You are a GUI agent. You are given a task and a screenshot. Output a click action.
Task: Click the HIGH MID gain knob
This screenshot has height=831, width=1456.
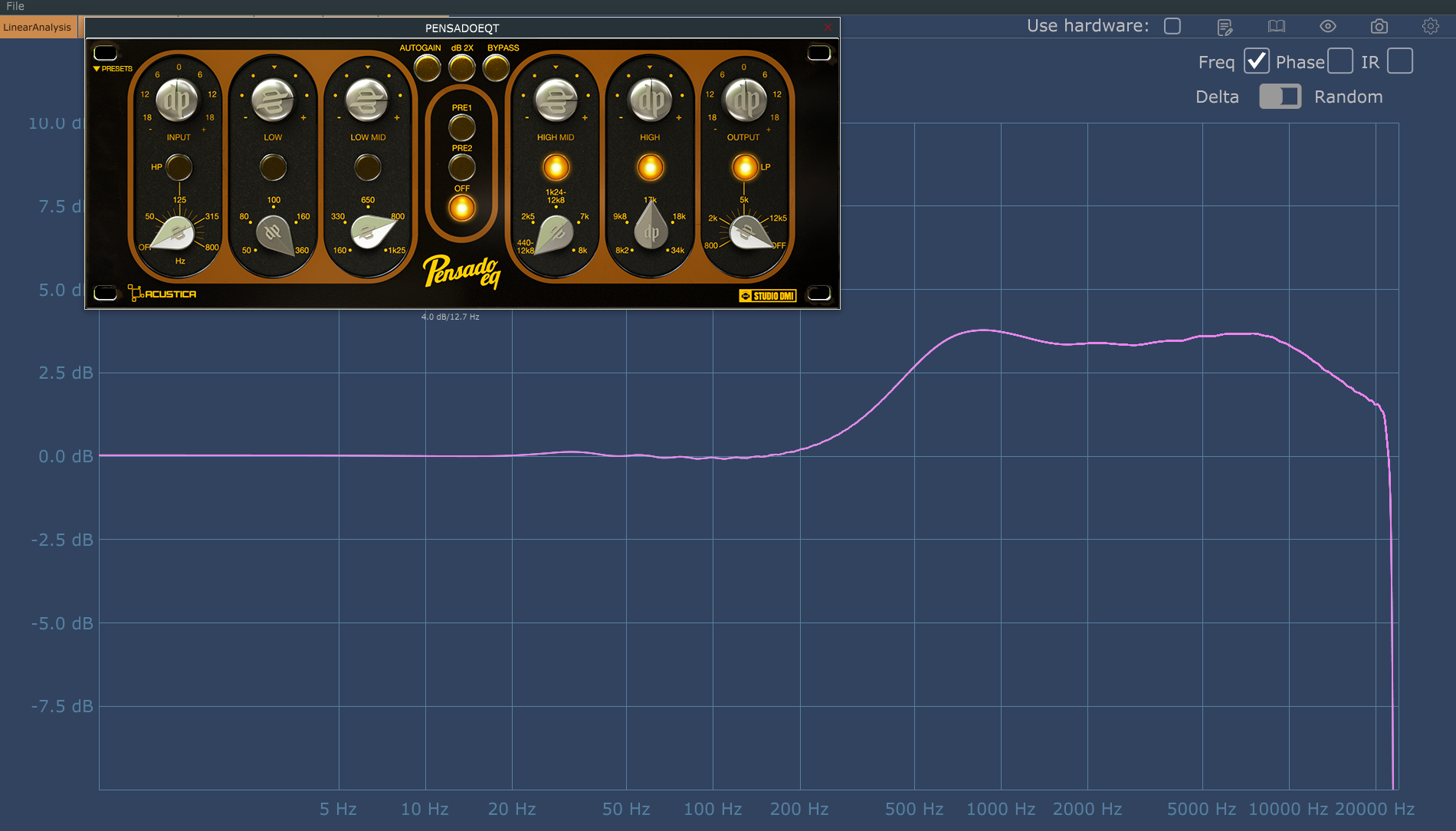pyautogui.click(x=556, y=100)
